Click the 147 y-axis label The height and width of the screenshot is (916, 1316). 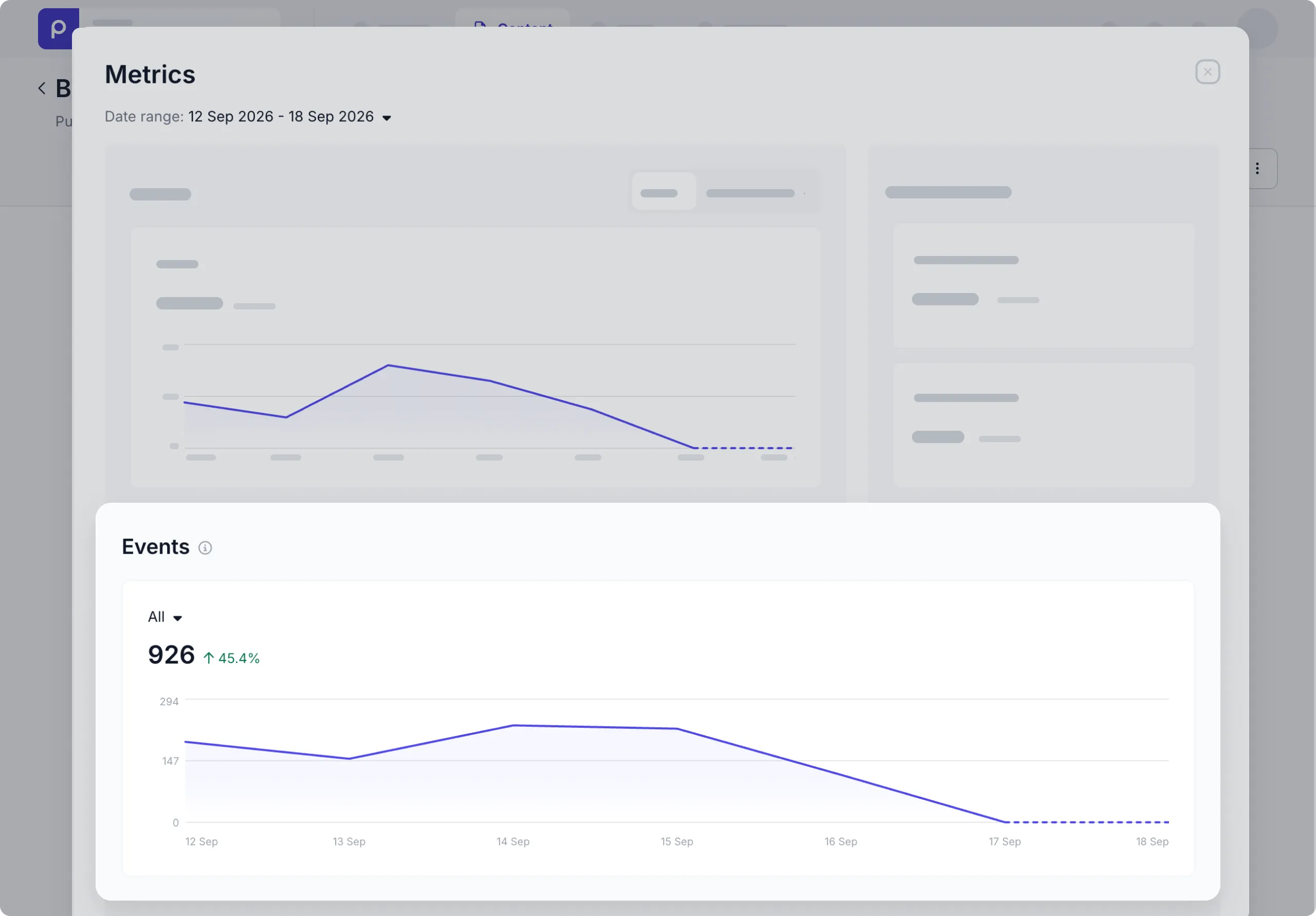click(x=170, y=761)
